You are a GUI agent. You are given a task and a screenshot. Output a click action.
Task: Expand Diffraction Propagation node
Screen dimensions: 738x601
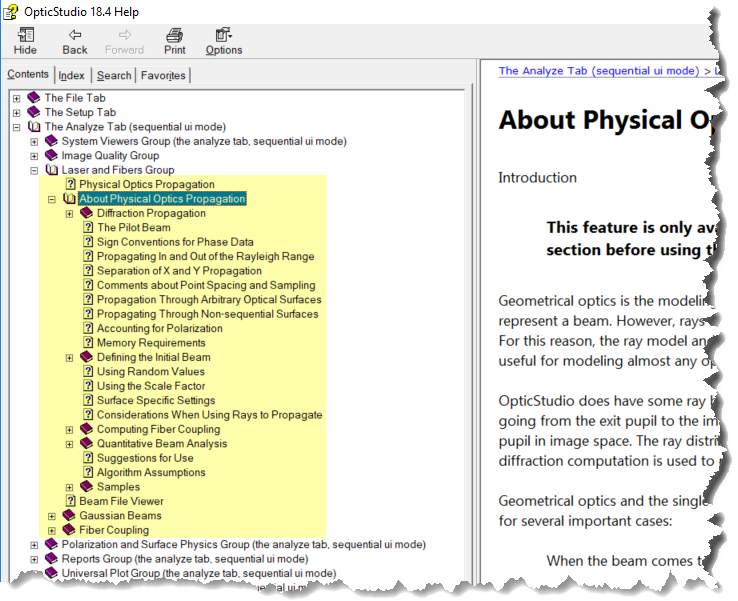click(x=69, y=214)
